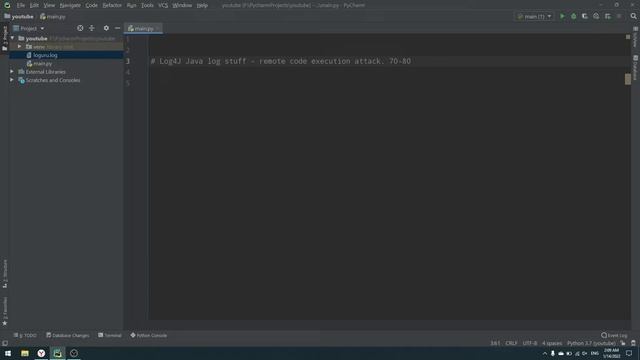Open the Tools menu

(147, 5)
